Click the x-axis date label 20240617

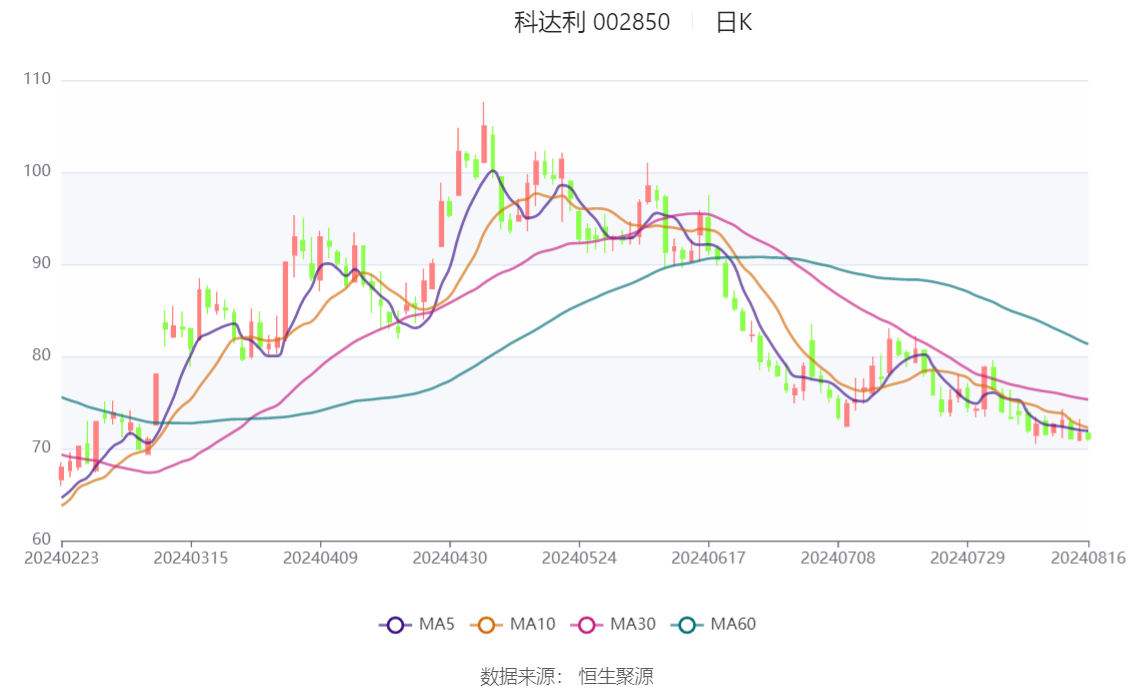(709, 558)
